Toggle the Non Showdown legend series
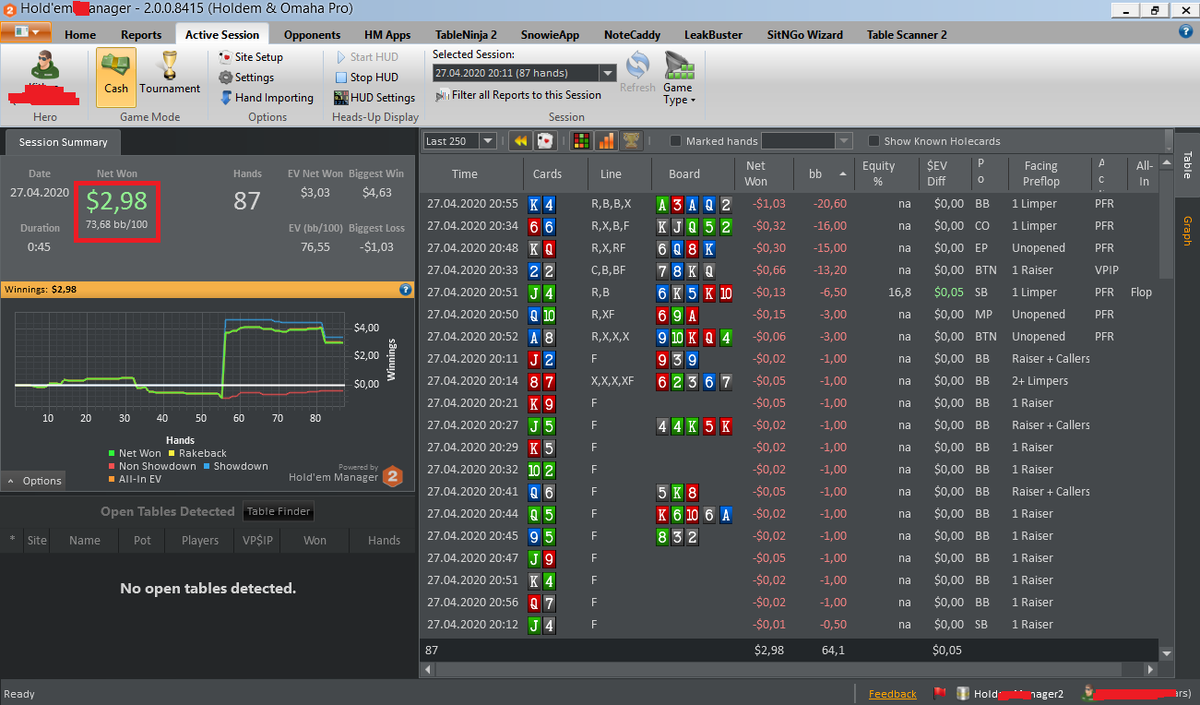This screenshot has height=705, width=1200. click(x=152, y=466)
